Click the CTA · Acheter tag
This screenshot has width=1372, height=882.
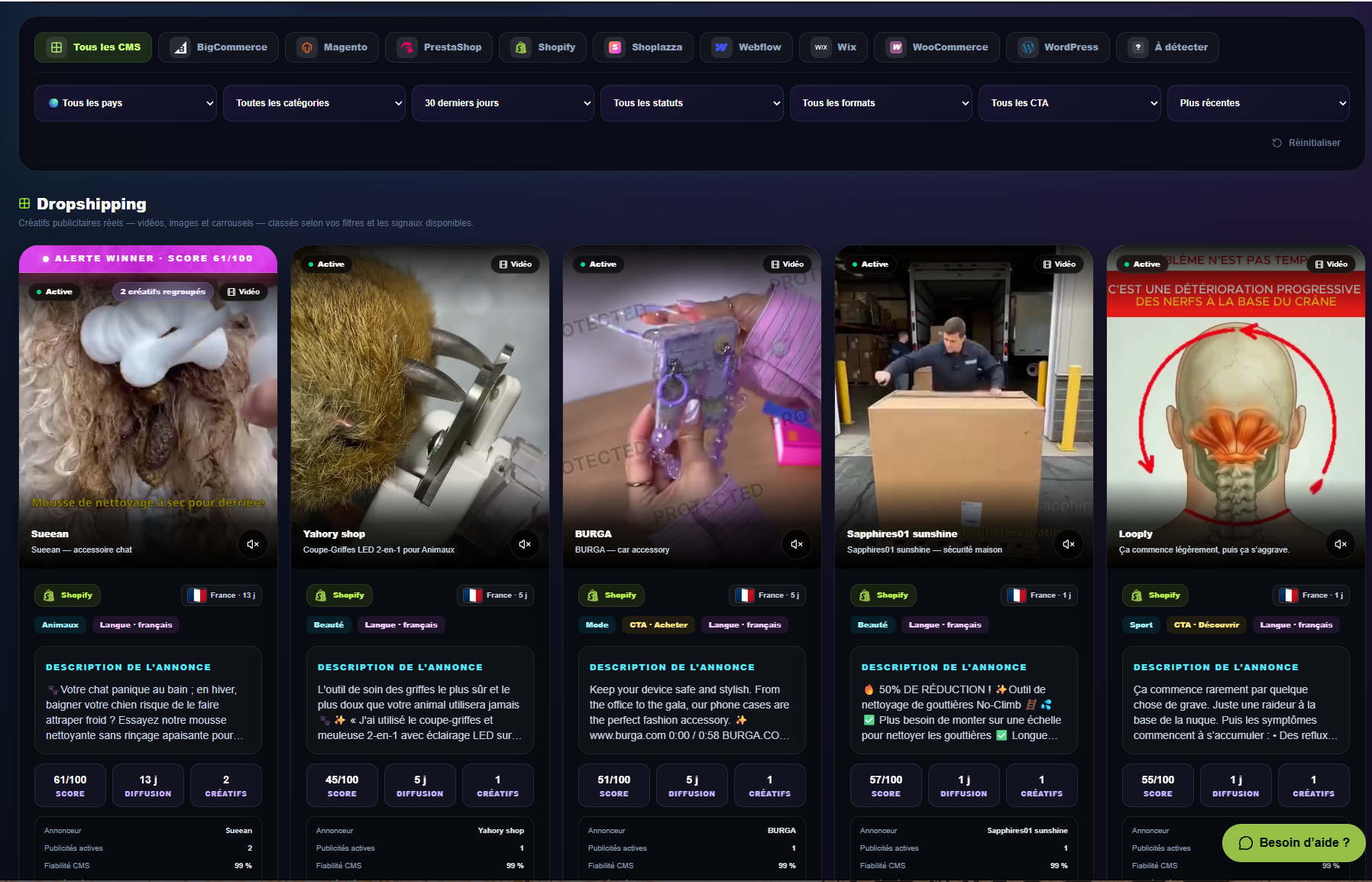pyautogui.click(x=658, y=625)
